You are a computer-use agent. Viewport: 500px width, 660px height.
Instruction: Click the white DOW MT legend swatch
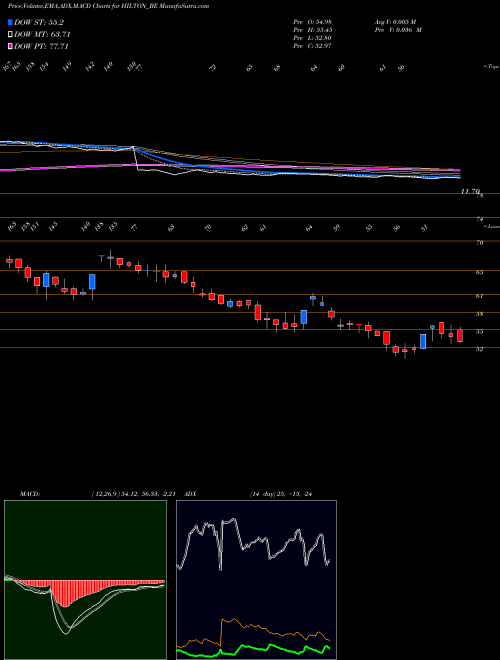coord(11,35)
